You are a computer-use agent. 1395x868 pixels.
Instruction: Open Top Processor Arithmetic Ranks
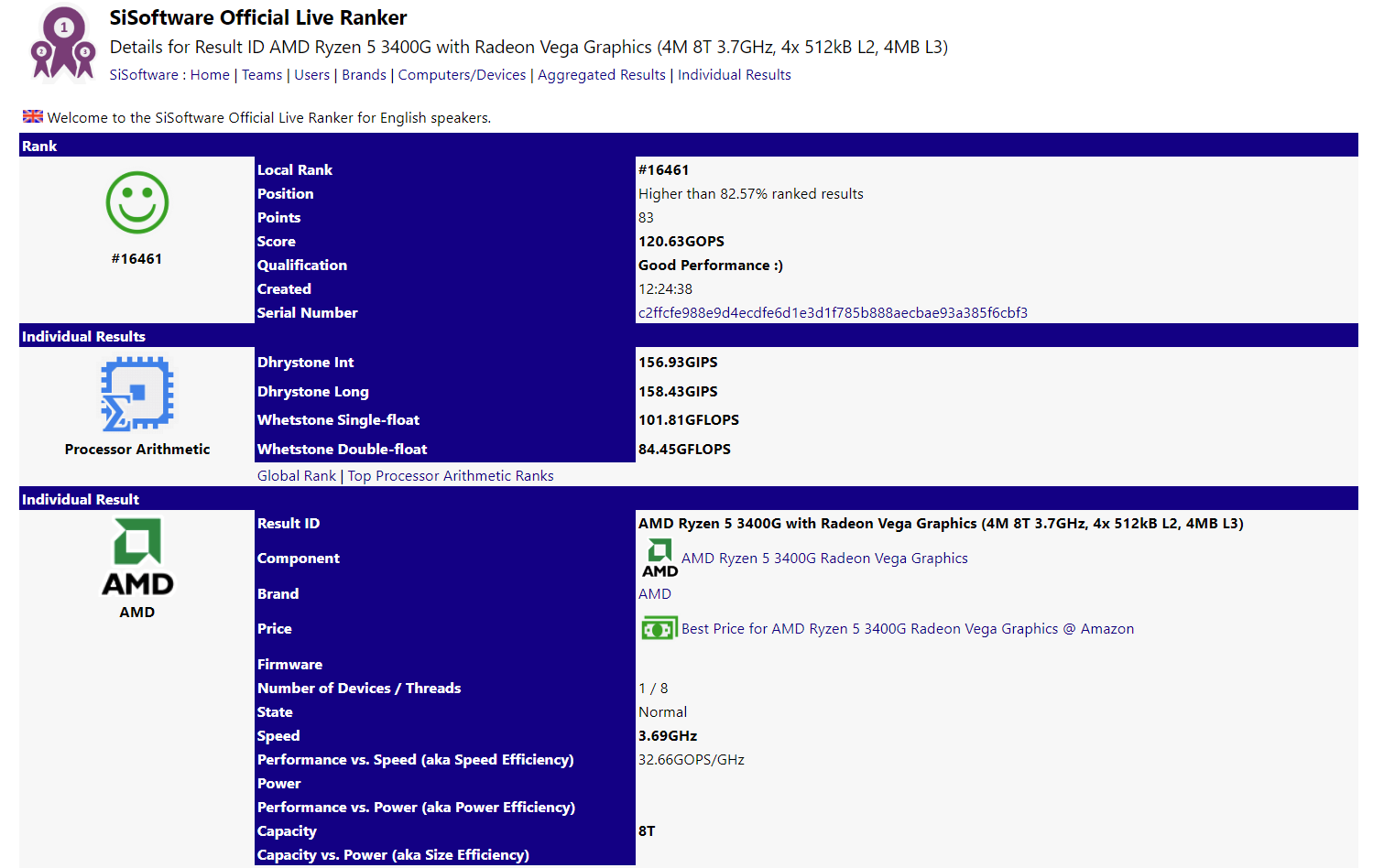451,476
